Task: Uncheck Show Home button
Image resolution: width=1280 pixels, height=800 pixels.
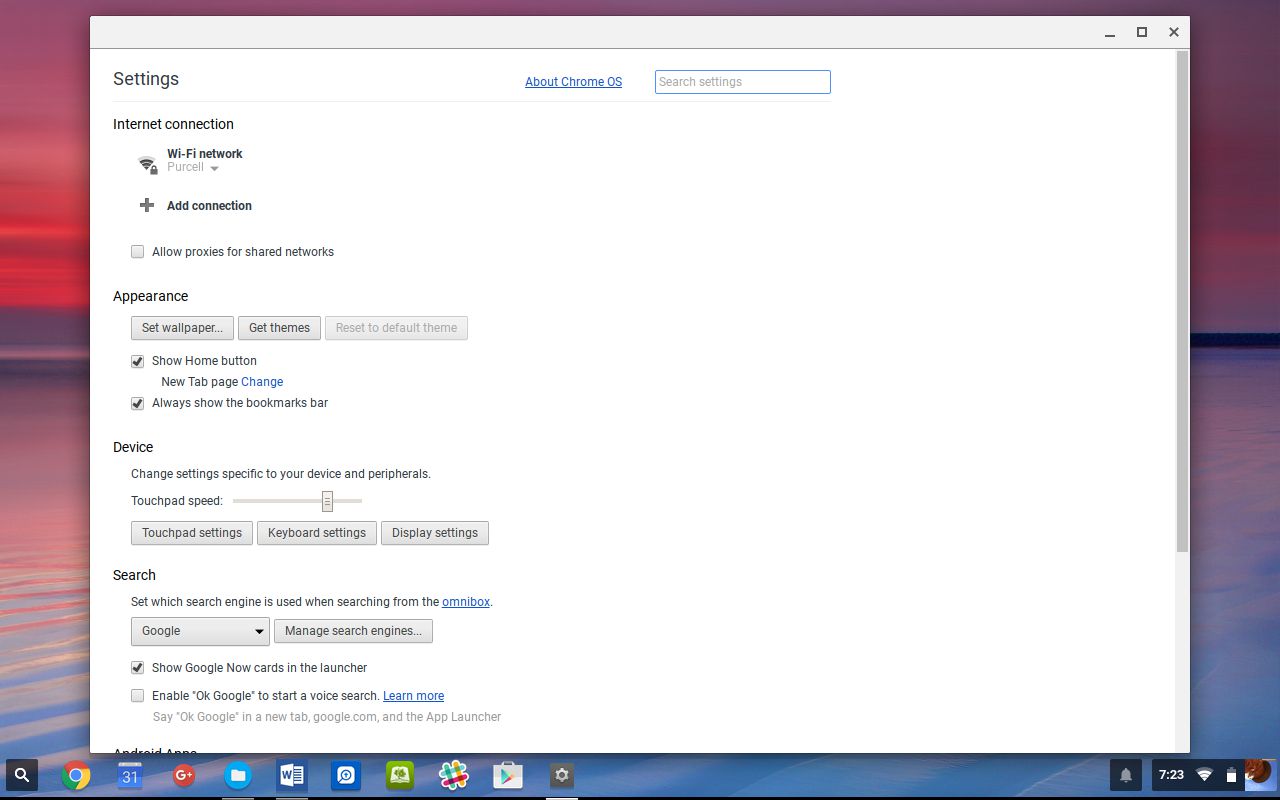Action: [138, 361]
